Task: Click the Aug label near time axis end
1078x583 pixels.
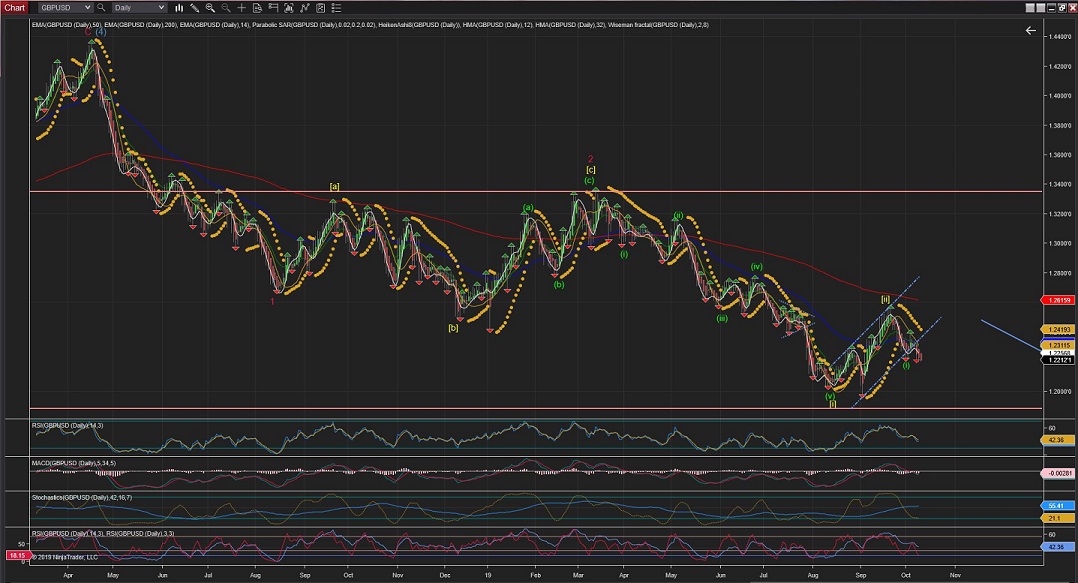Action: click(x=813, y=575)
